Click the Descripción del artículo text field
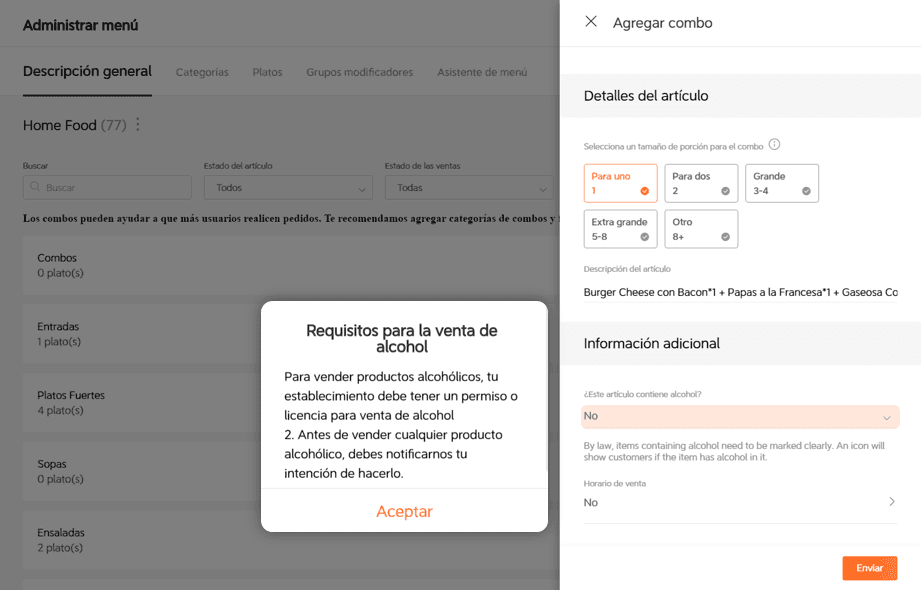The image size is (921, 590). [x=740, y=292]
